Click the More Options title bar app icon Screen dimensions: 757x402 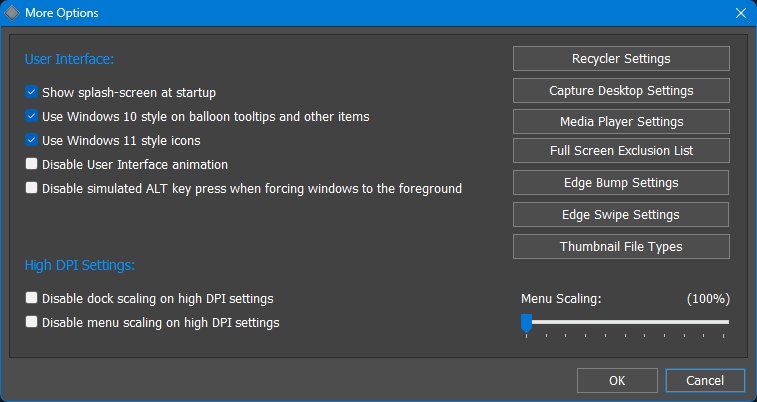12,13
